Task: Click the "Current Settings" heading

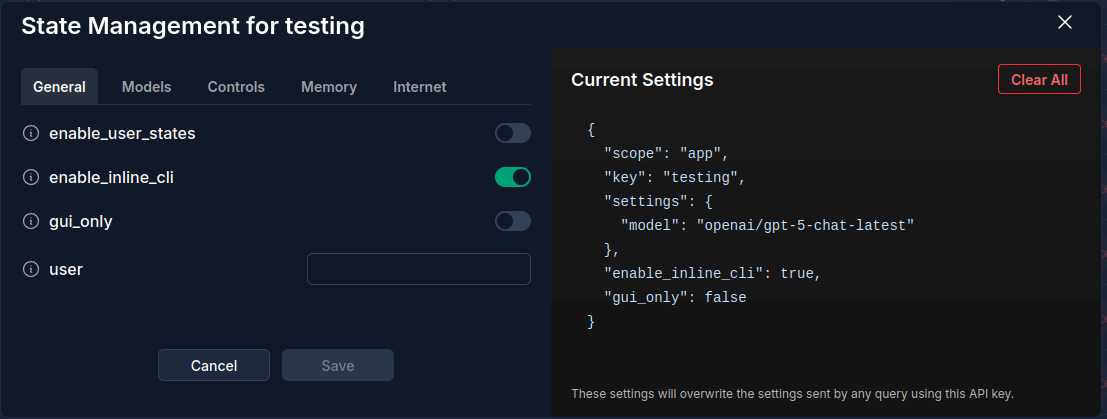Action: coord(642,80)
